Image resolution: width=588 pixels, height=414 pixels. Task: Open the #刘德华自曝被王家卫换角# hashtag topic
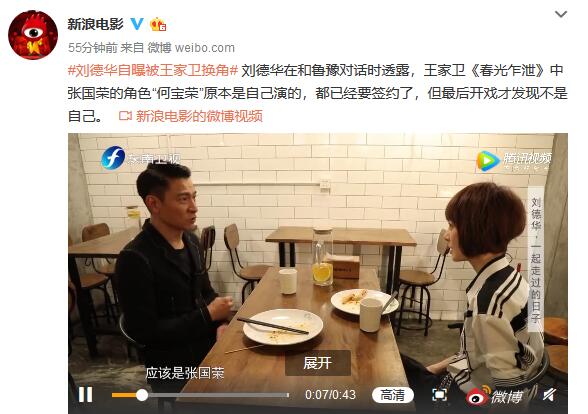(153, 70)
